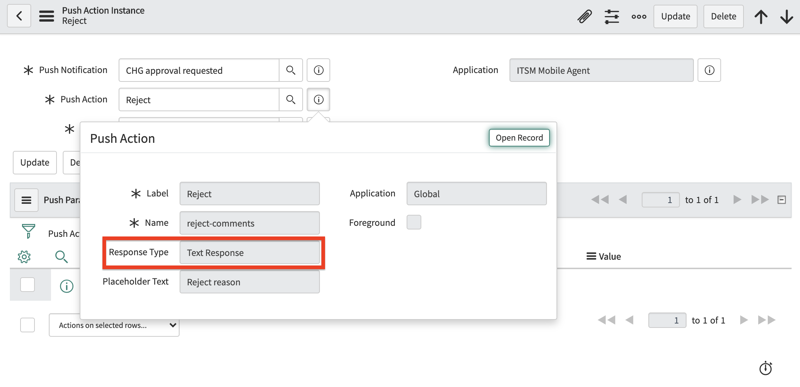Toggle the Foreground checkbox in popup
Screen dimensions: 800x387
(414, 222)
